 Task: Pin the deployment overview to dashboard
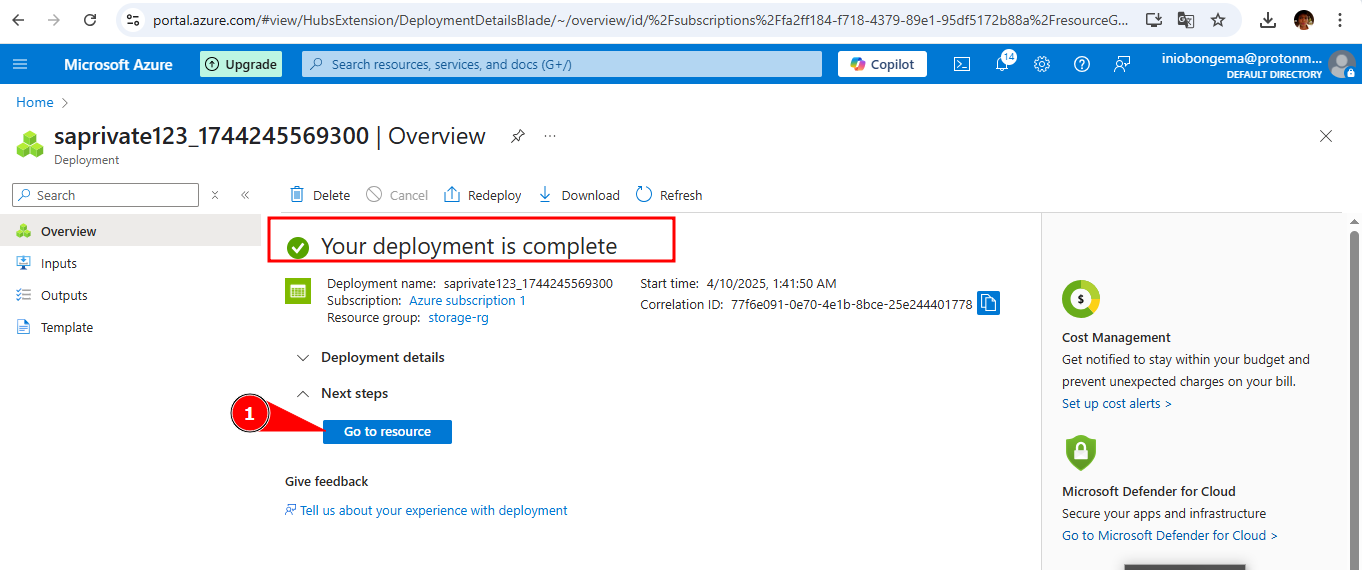click(x=517, y=136)
